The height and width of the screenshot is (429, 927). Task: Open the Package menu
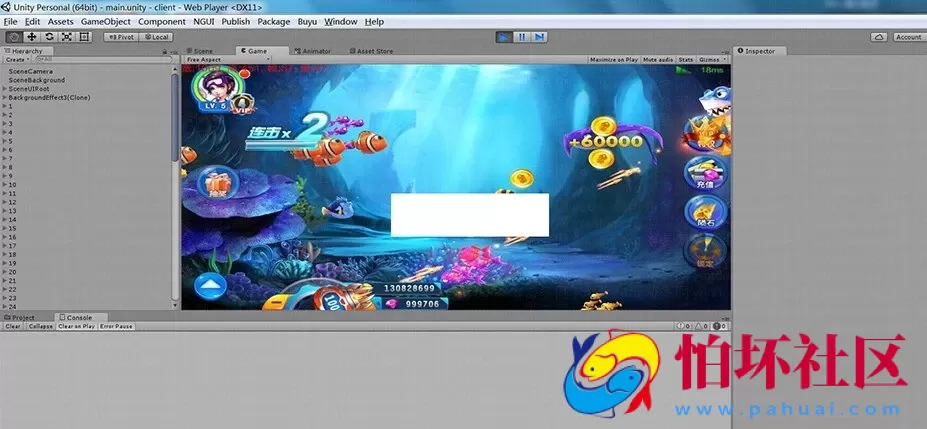(x=274, y=21)
